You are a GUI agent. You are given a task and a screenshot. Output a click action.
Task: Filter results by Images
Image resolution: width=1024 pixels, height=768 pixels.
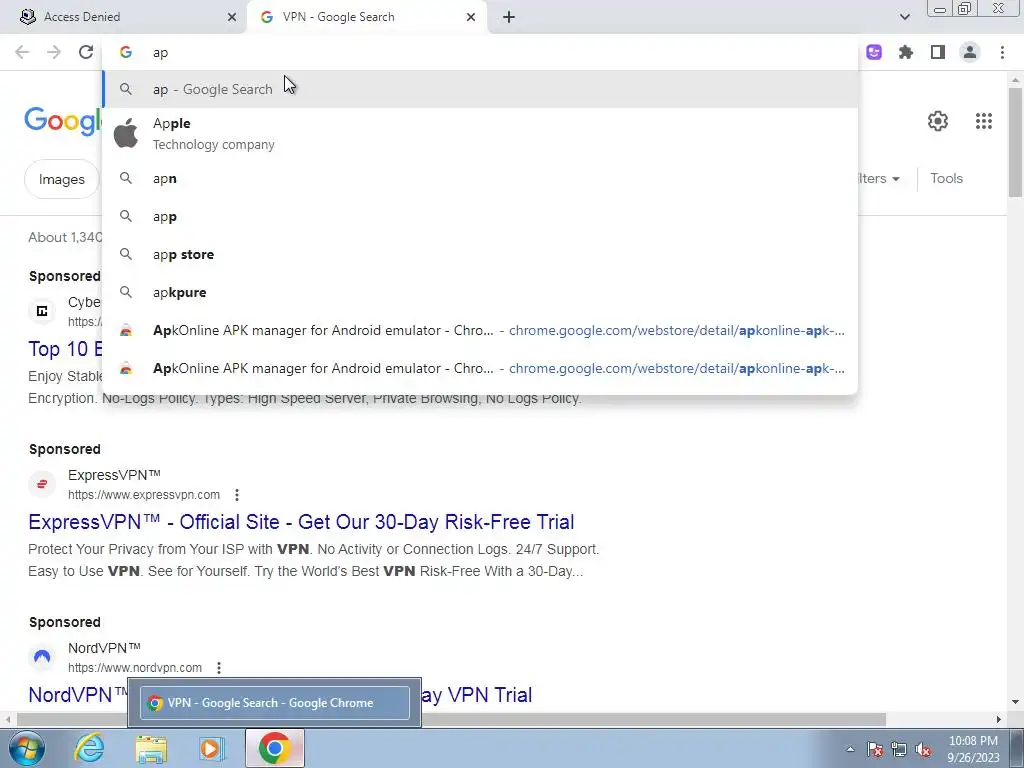coord(61,179)
